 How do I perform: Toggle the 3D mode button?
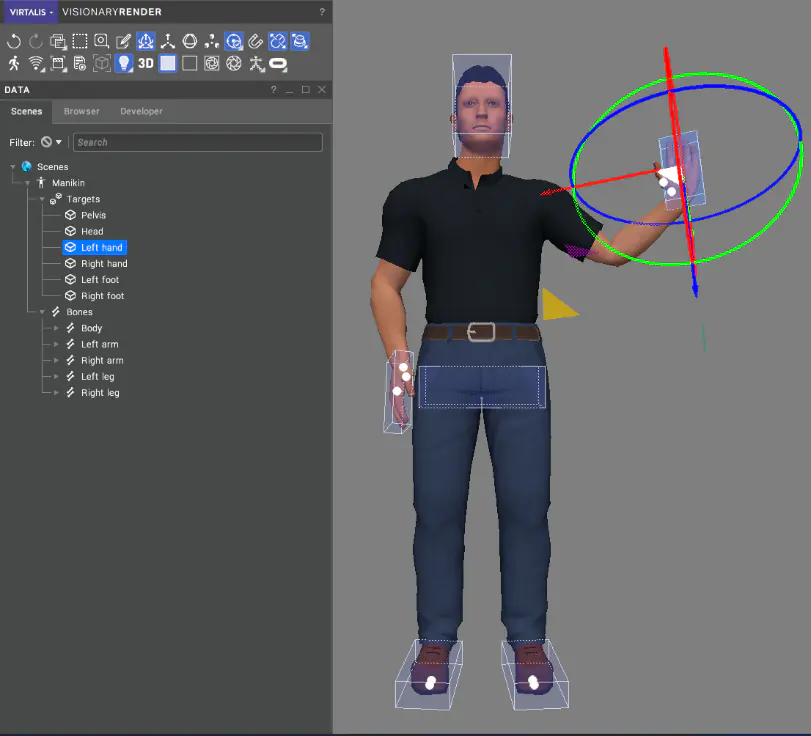(146, 64)
